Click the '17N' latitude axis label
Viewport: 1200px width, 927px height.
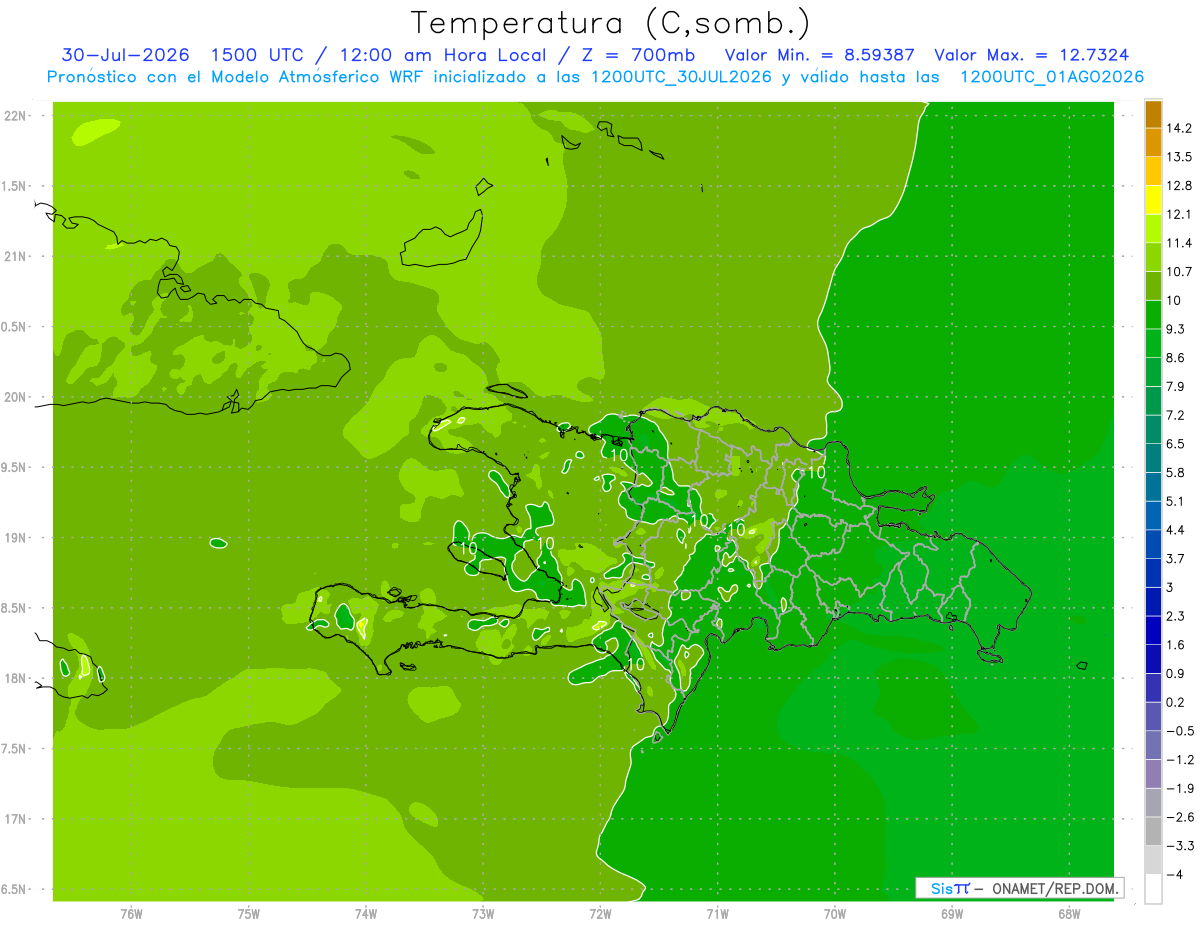(x=15, y=820)
